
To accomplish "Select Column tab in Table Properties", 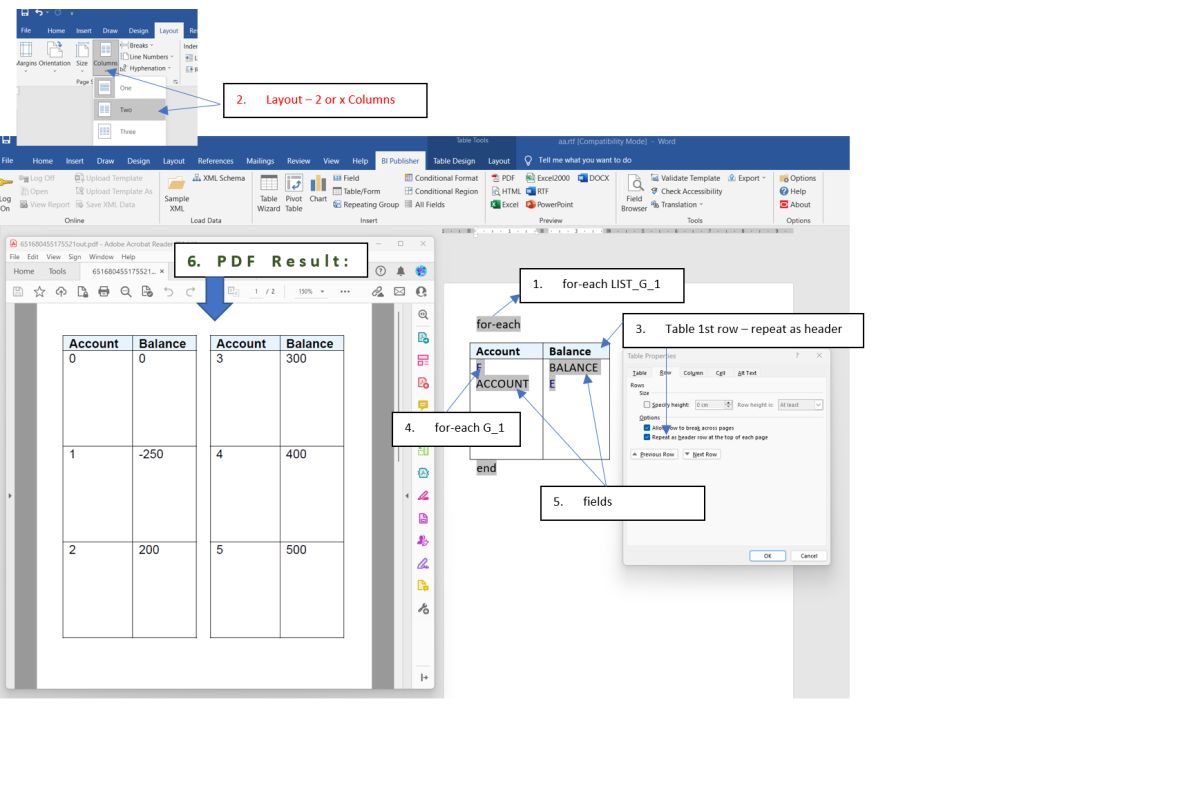I will 693,373.
